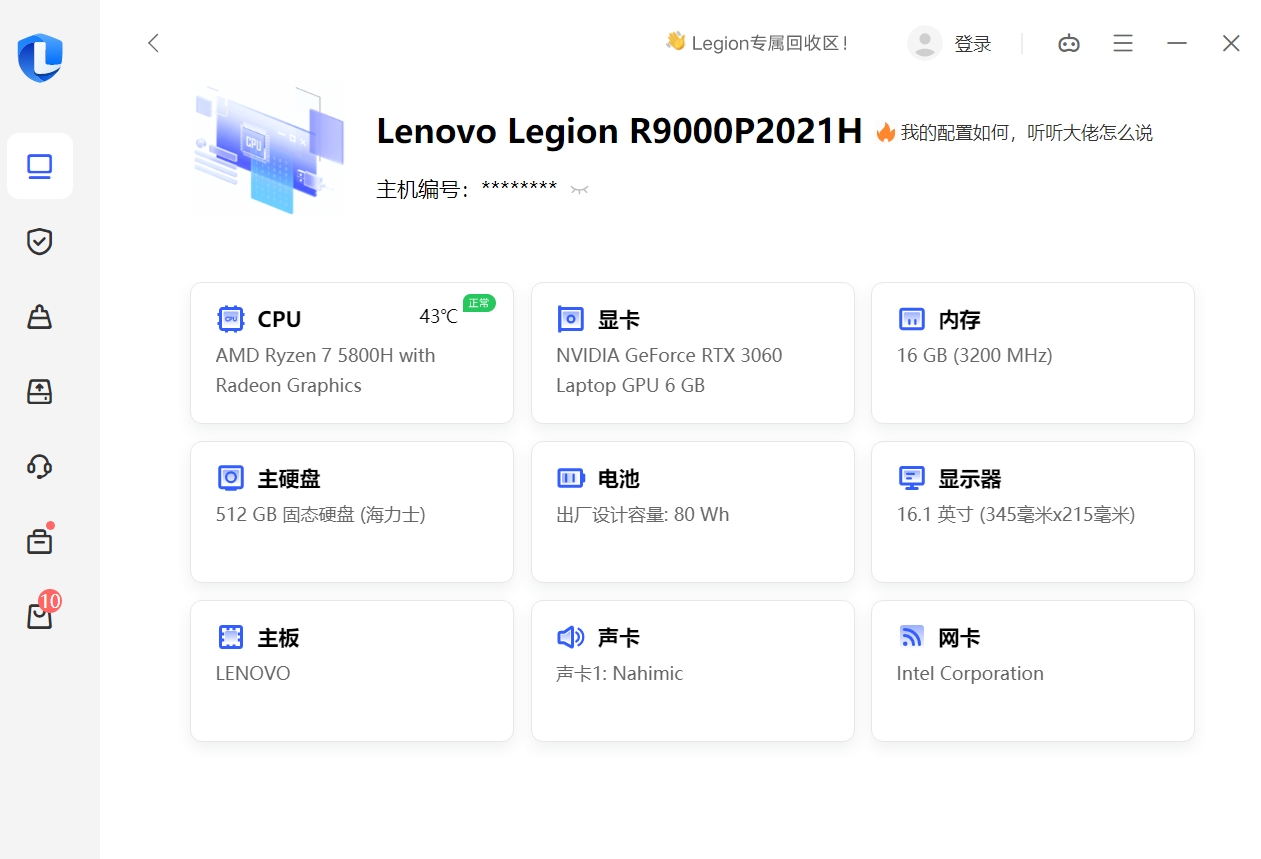Go back using the left arrow
Screen dimensions: 1261x859
click(x=153, y=43)
